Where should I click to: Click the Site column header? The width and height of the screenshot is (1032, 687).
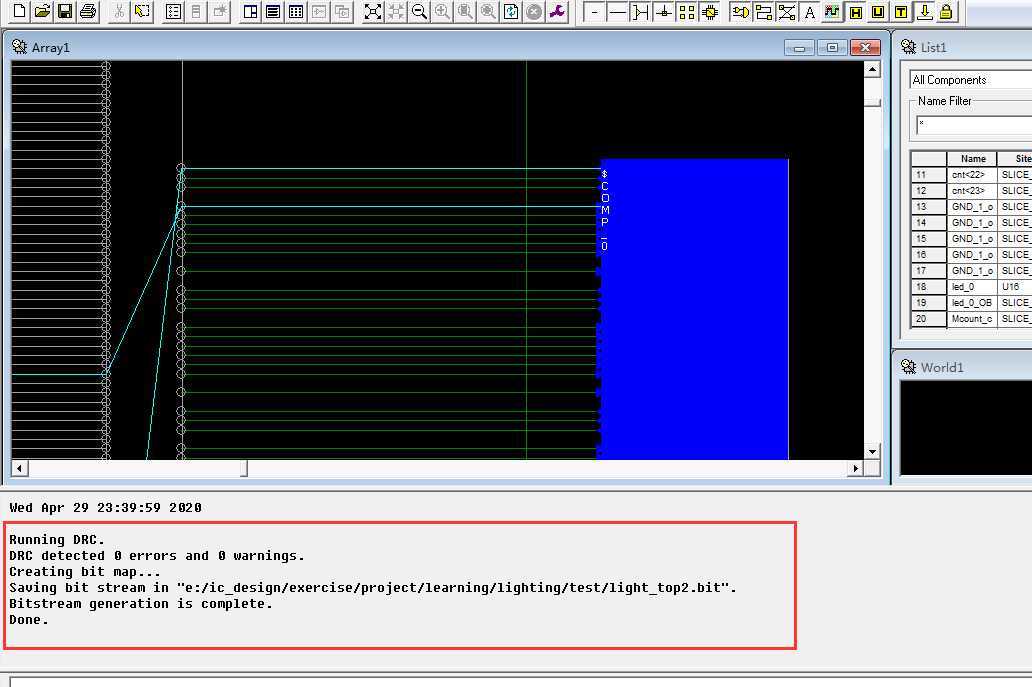click(x=1016, y=159)
